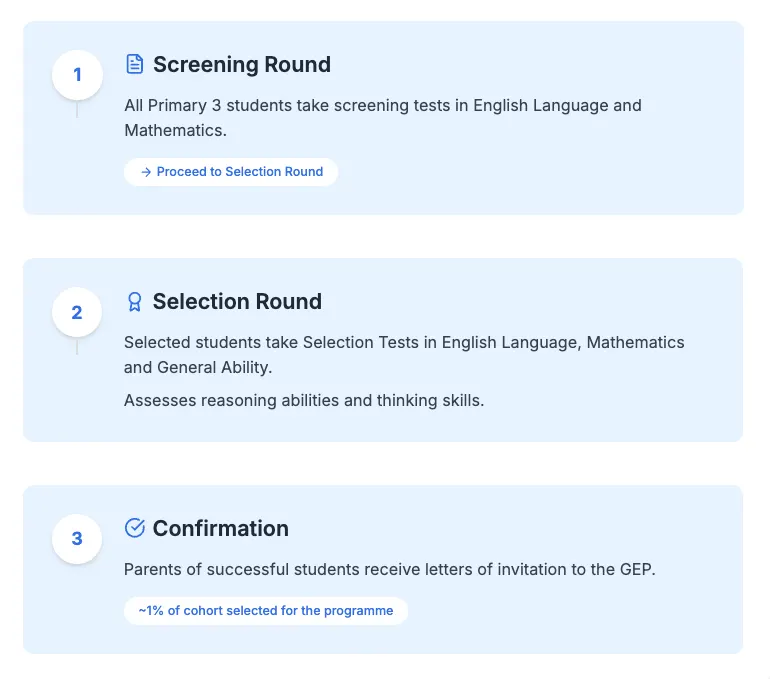The width and height of the screenshot is (770, 679).
Task: Click the Confirmation heading
Action: pyautogui.click(x=220, y=528)
